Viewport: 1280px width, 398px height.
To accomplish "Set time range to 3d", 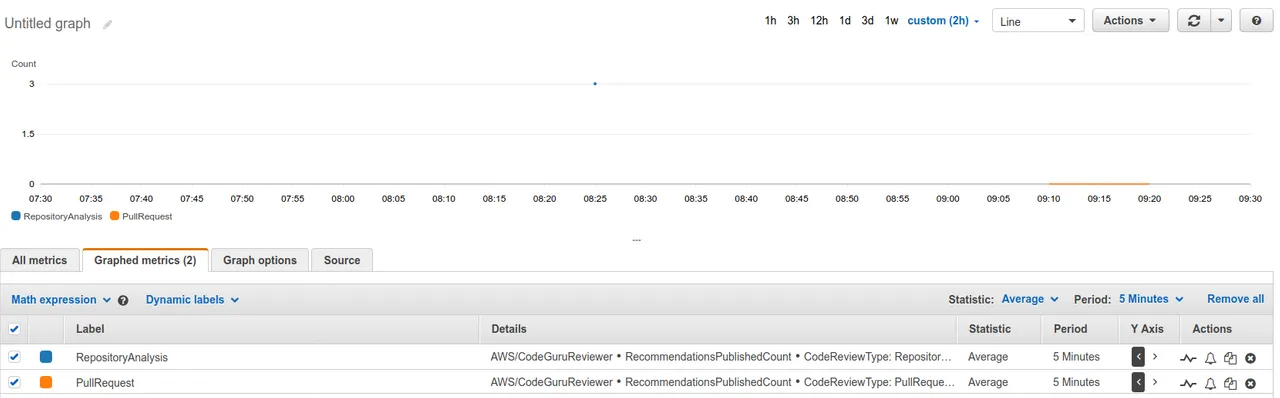I will click(x=868, y=21).
